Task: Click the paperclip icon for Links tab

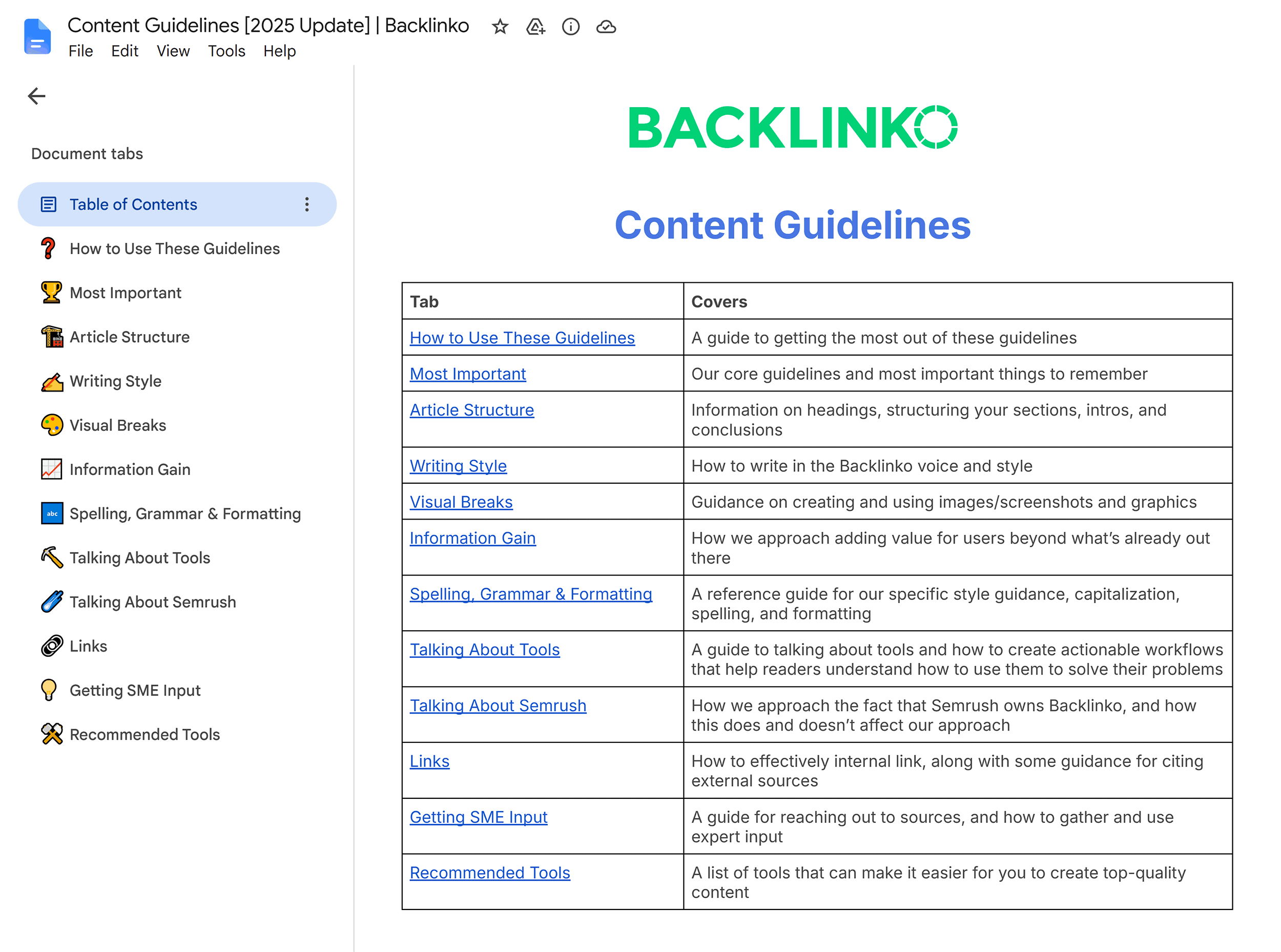Action: (x=52, y=646)
